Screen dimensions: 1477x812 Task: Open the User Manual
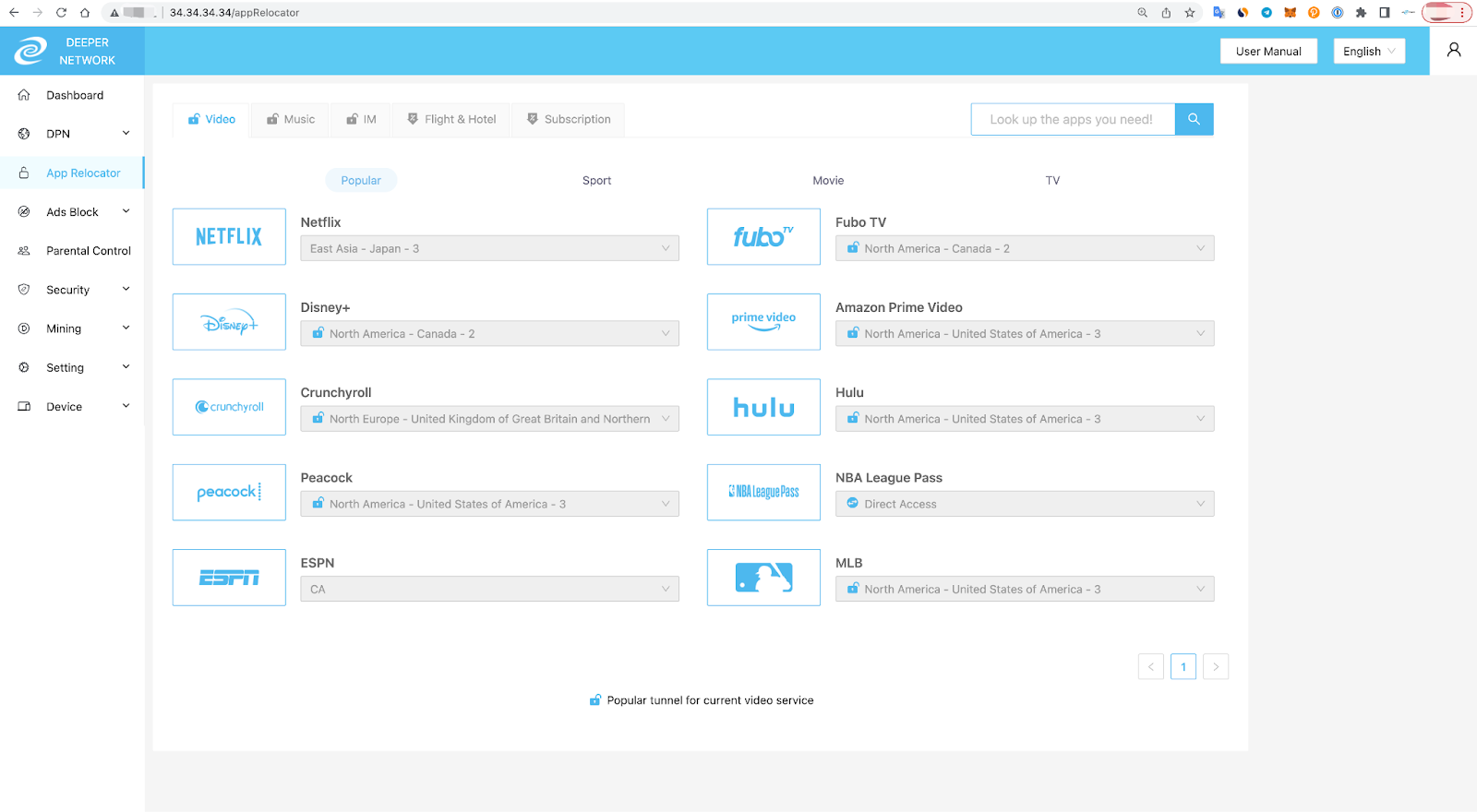(1268, 51)
